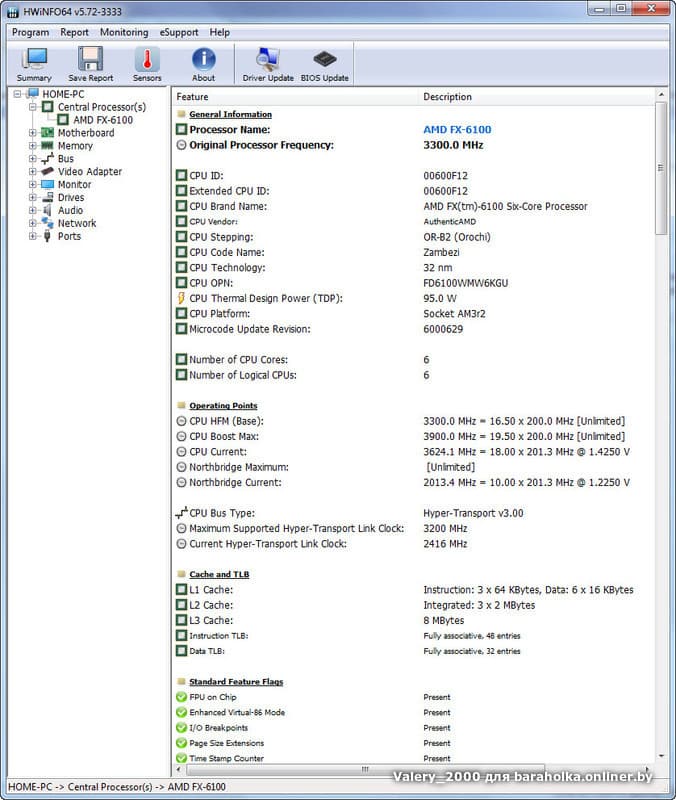Image resolution: width=676 pixels, height=800 pixels.
Task: Open the Program menu
Action: tap(31, 32)
